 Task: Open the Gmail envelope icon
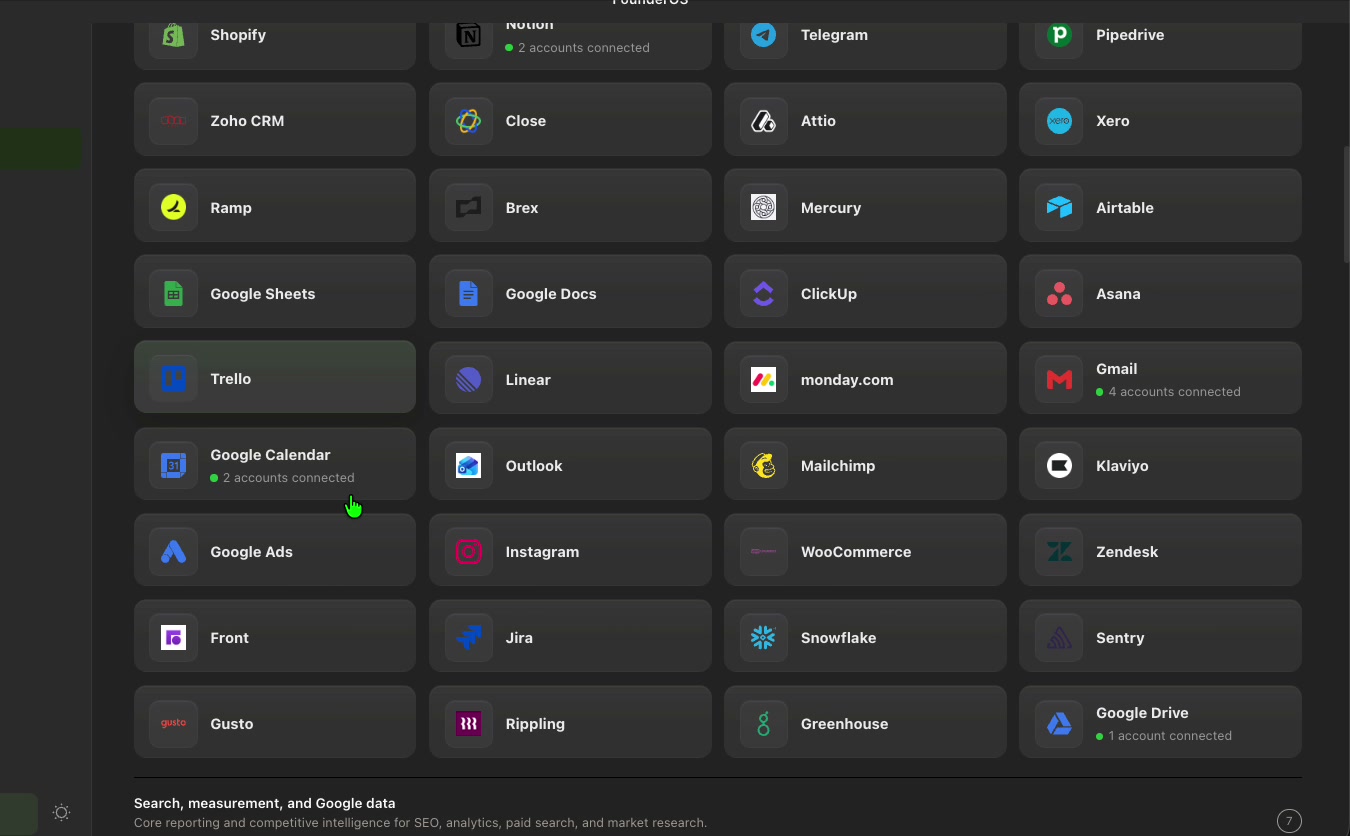tap(1059, 379)
